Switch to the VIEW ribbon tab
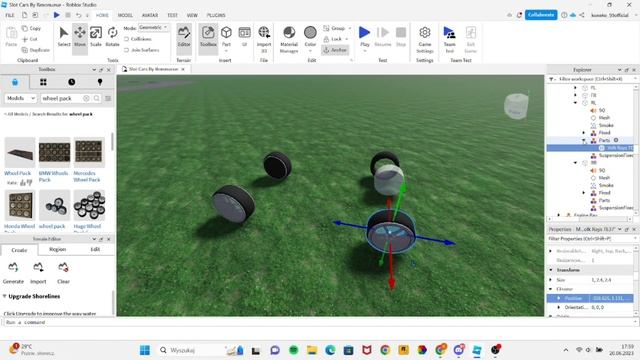640x360 pixels. (x=192, y=15)
